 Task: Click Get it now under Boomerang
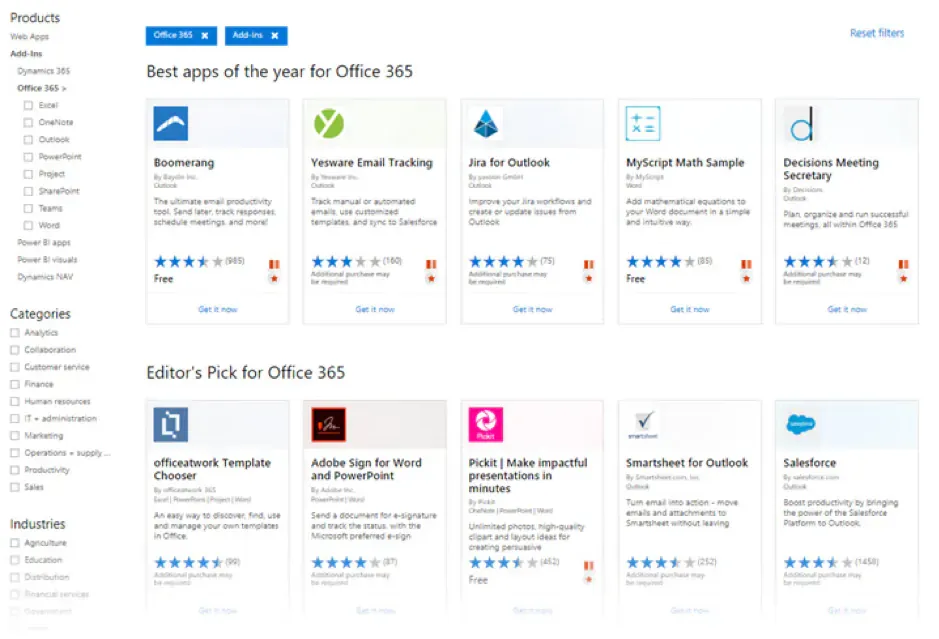click(218, 309)
